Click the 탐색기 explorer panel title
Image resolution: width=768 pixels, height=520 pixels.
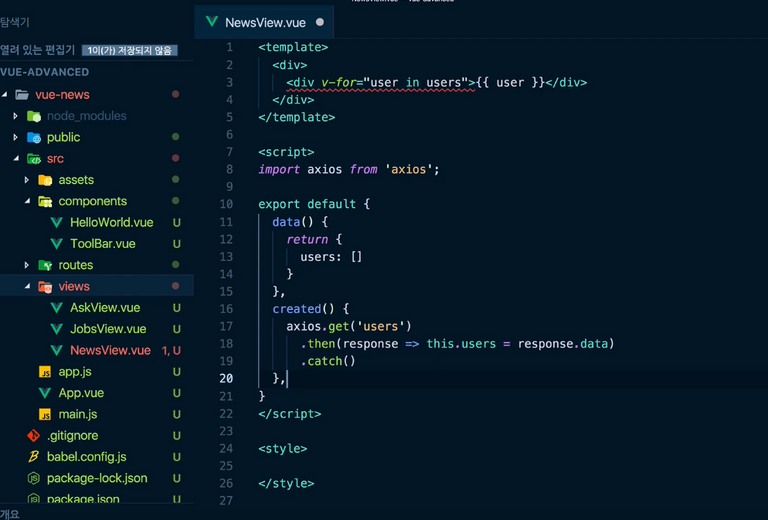pos(15,23)
